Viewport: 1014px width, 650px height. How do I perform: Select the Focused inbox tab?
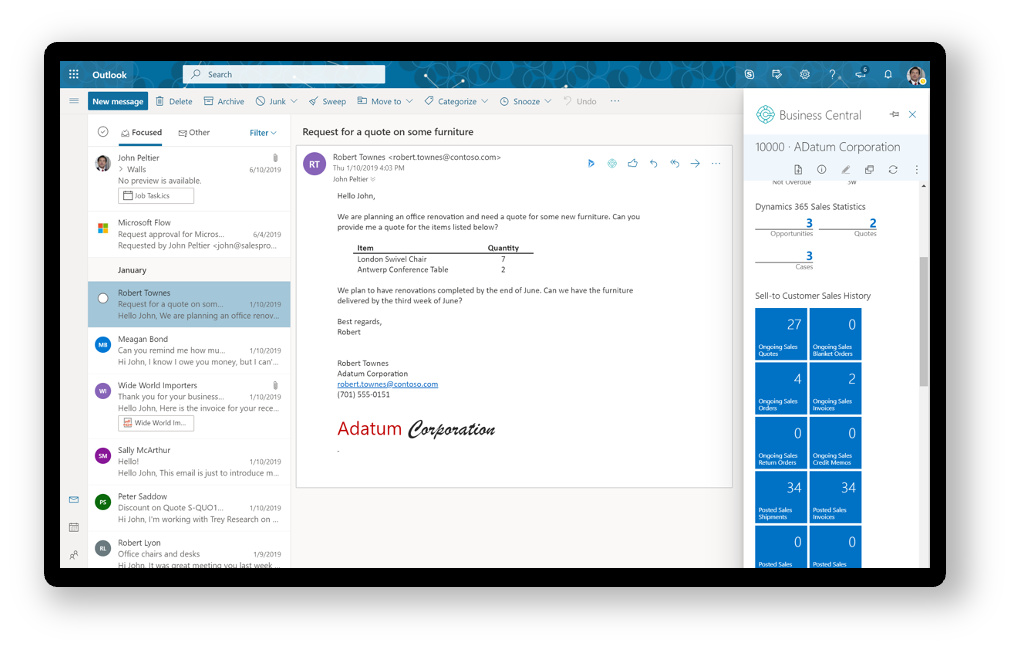pos(141,132)
